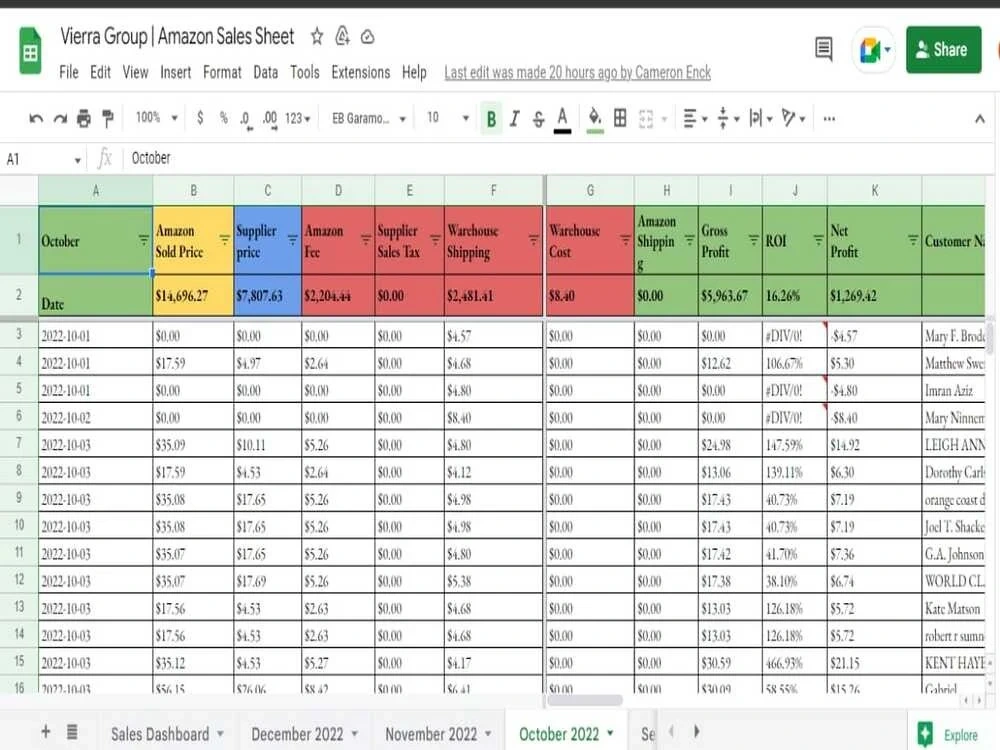Click the green Share button

943,50
